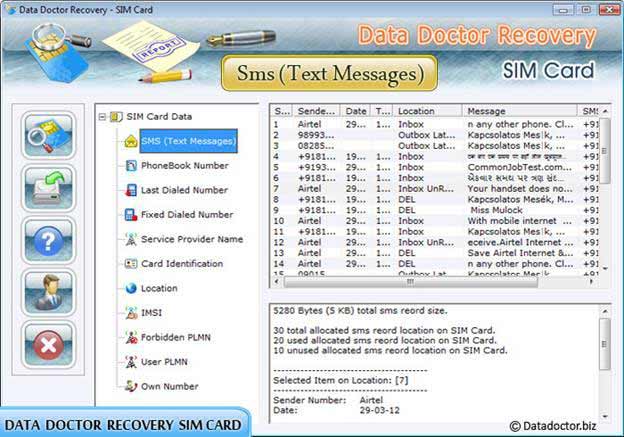The image size is (624, 437).
Task: Click the User PLMN tower icon
Action: coord(131,362)
